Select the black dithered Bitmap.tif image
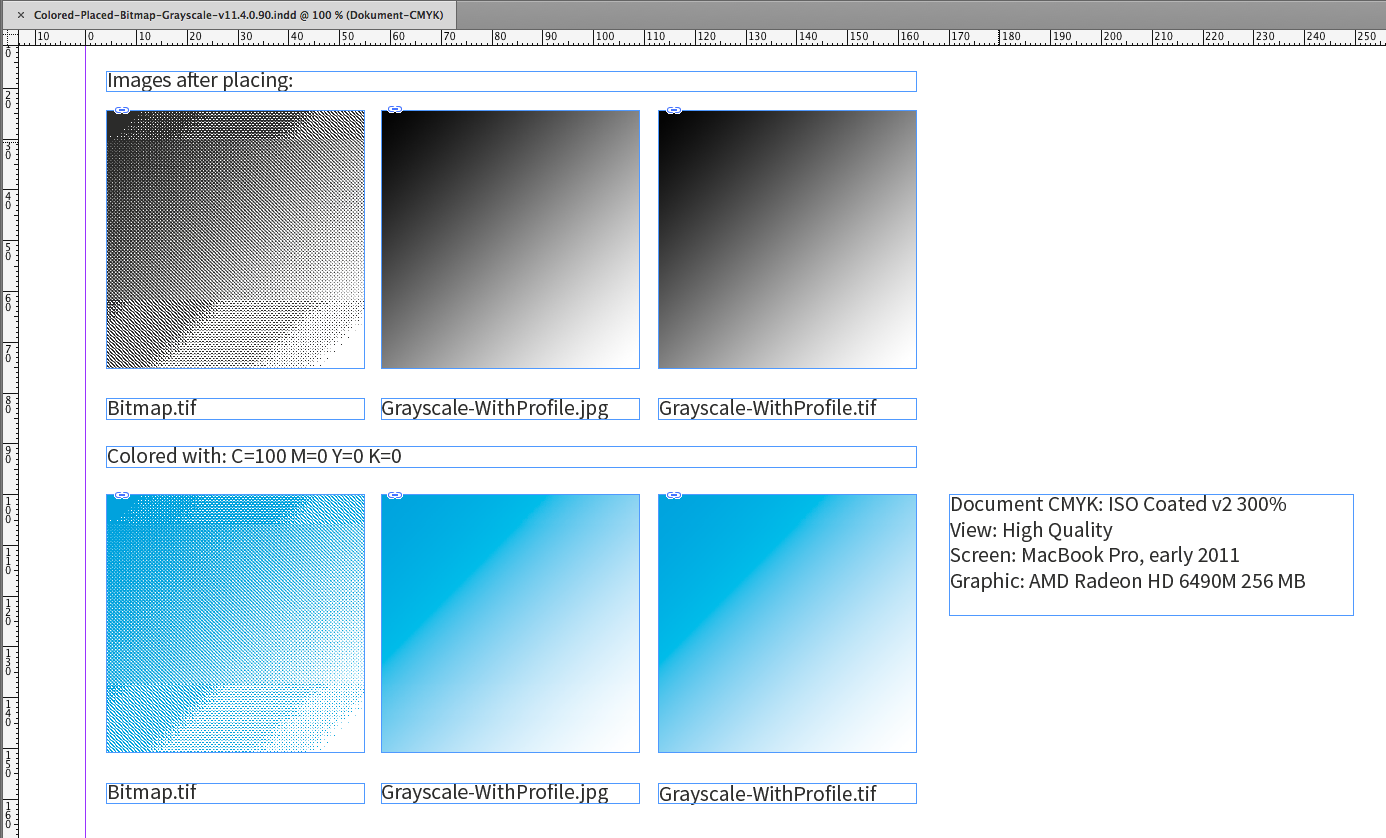1386x838 pixels. (235, 239)
